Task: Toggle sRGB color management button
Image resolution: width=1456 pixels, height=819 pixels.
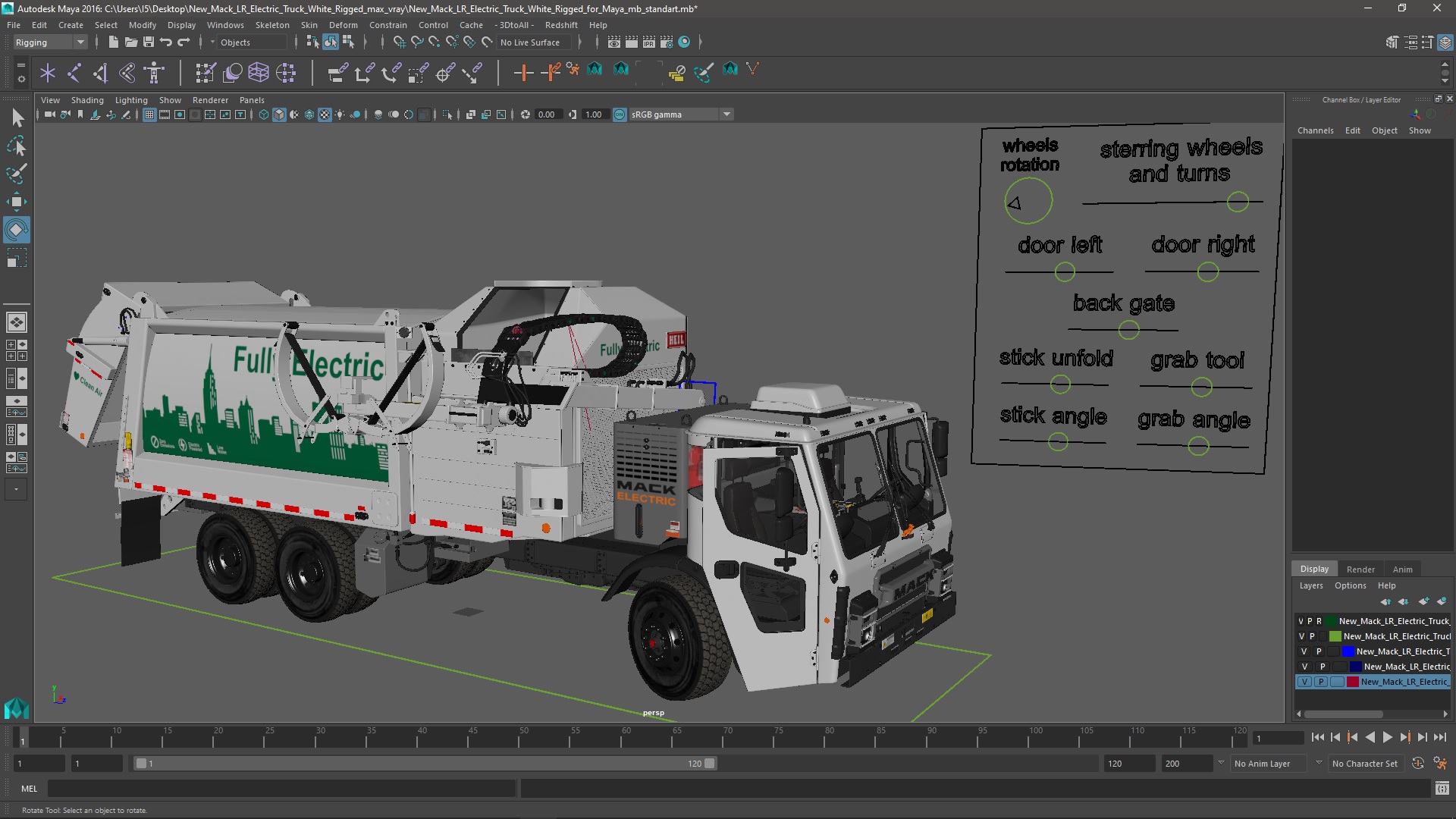Action: (x=620, y=115)
